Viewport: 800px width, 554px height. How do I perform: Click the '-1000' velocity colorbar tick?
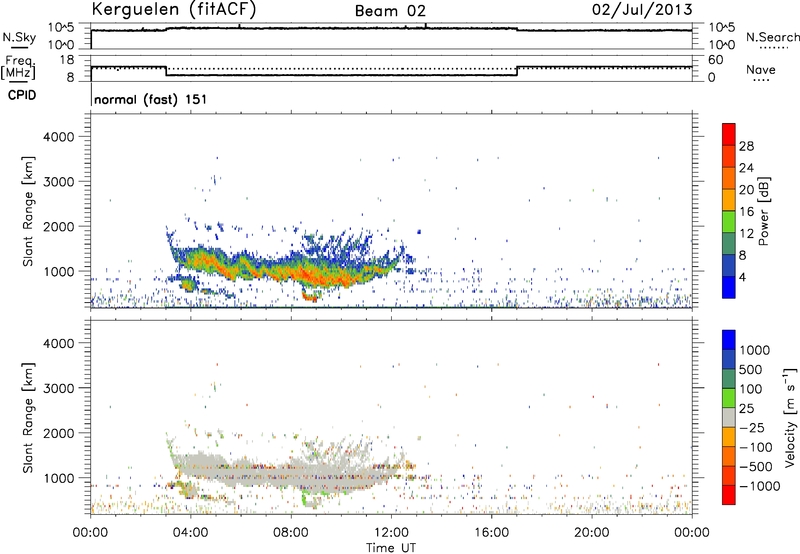[x=760, y=486]
